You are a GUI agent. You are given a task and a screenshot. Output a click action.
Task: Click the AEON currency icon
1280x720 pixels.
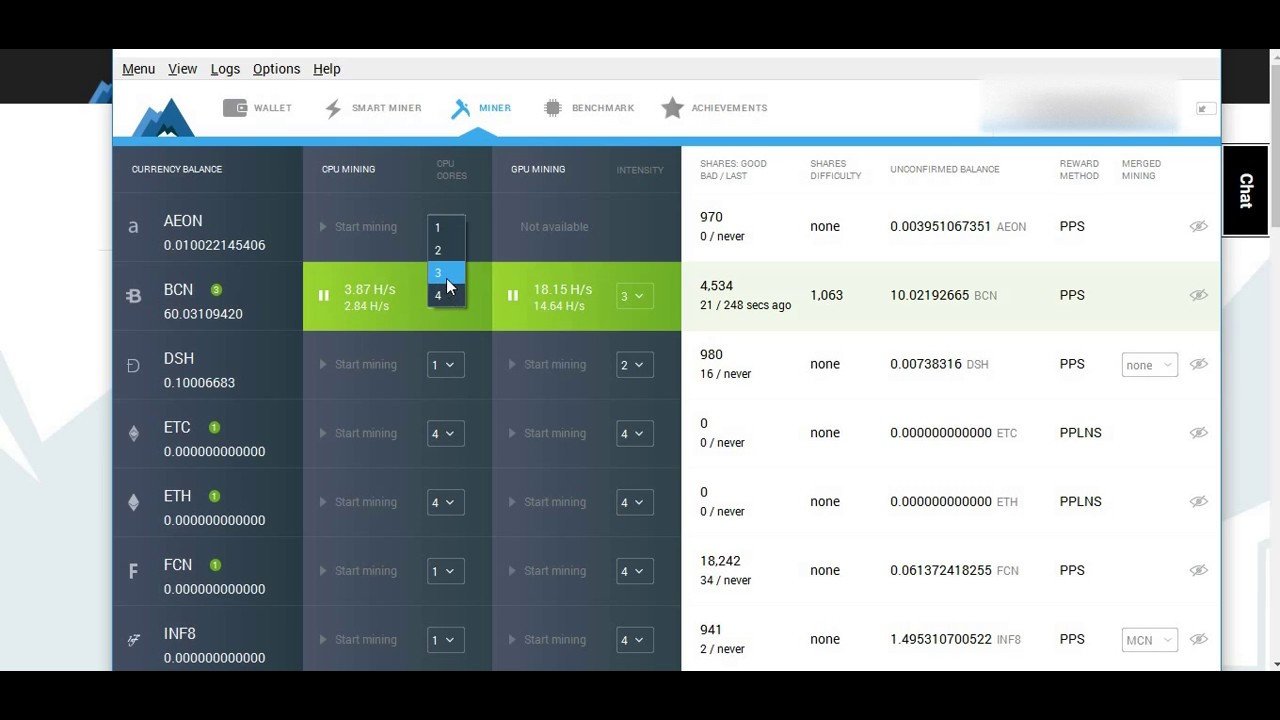tap(133, 227)
